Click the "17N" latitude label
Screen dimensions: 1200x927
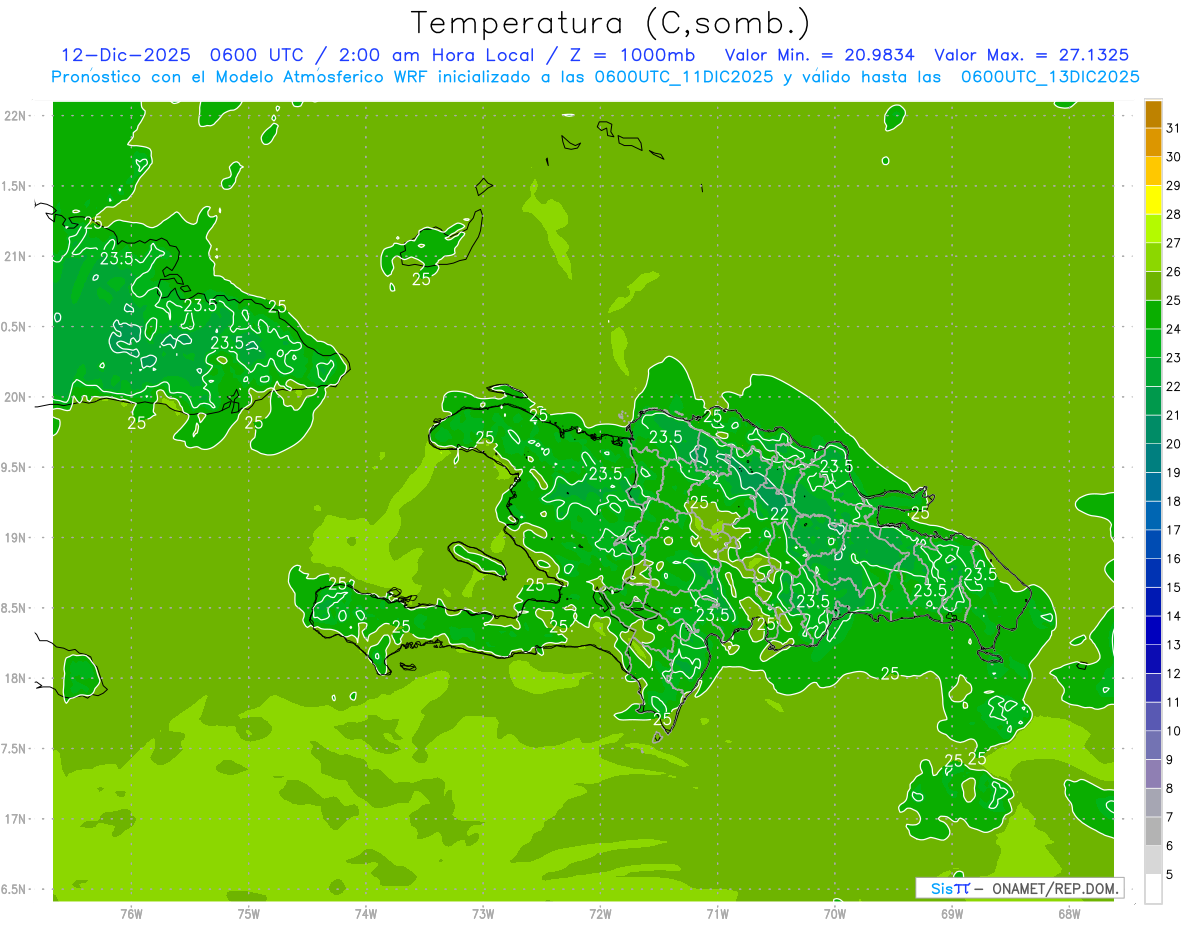[x=15, y=820]
